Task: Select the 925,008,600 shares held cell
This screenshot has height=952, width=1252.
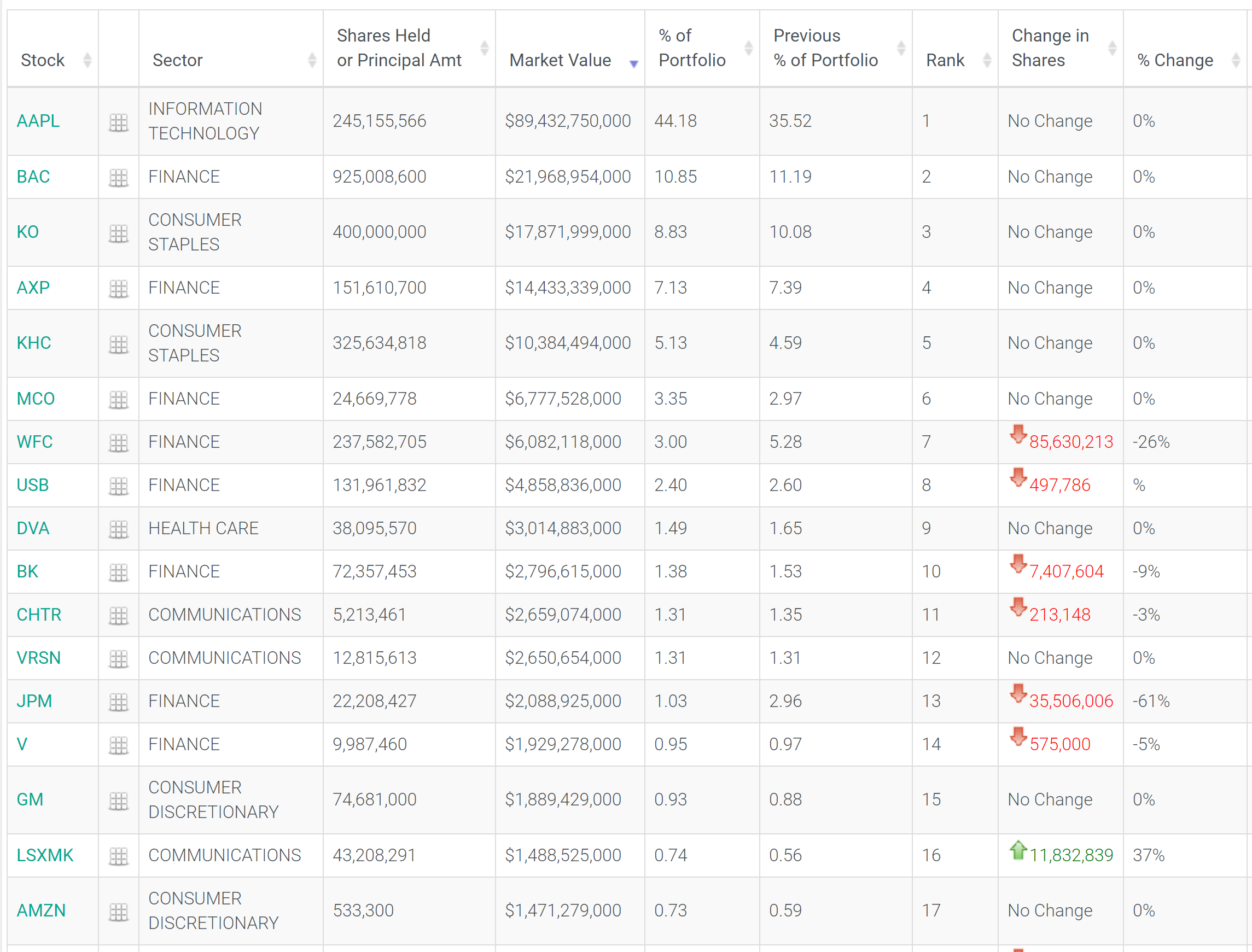Action: click(409, 177)
